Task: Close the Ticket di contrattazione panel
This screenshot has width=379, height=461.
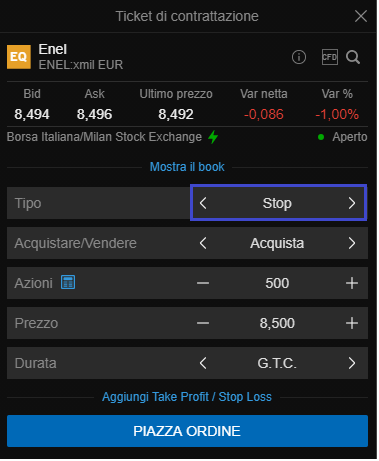Action: (x=362, y=16)
